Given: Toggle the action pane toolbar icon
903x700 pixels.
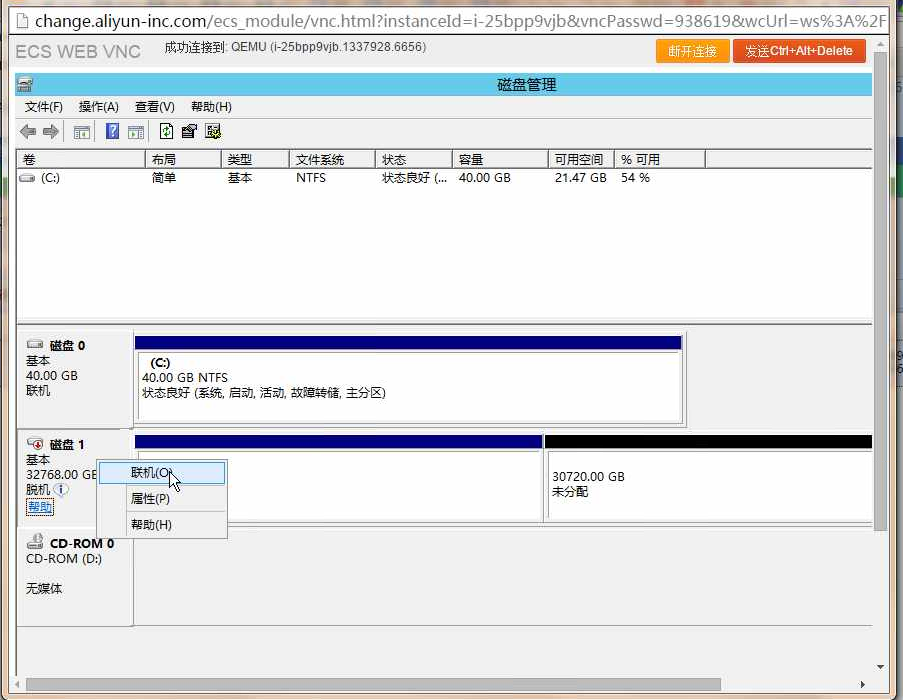Looking at the screenshot, I should [x=136, y=132].
